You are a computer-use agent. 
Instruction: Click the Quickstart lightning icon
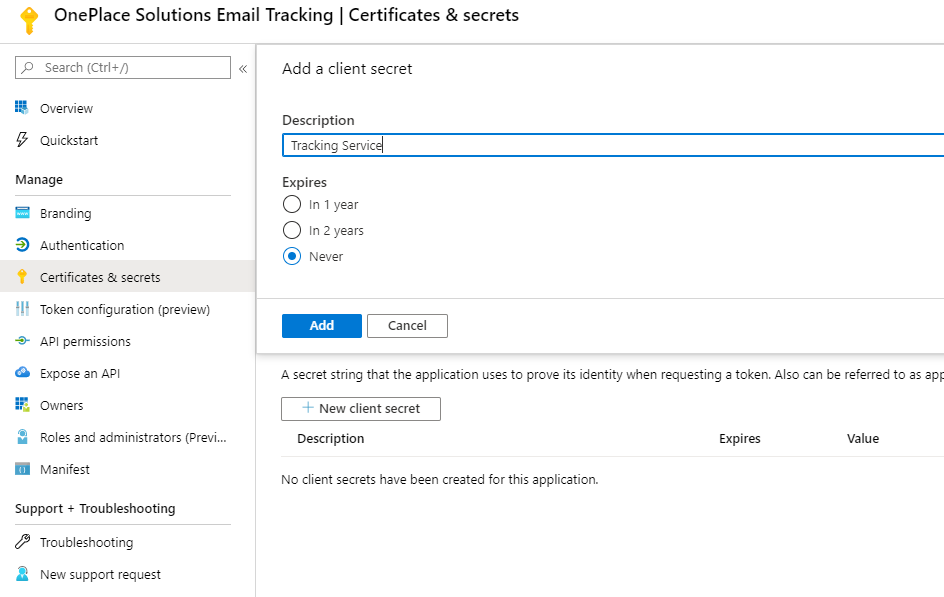click(22, 140)
